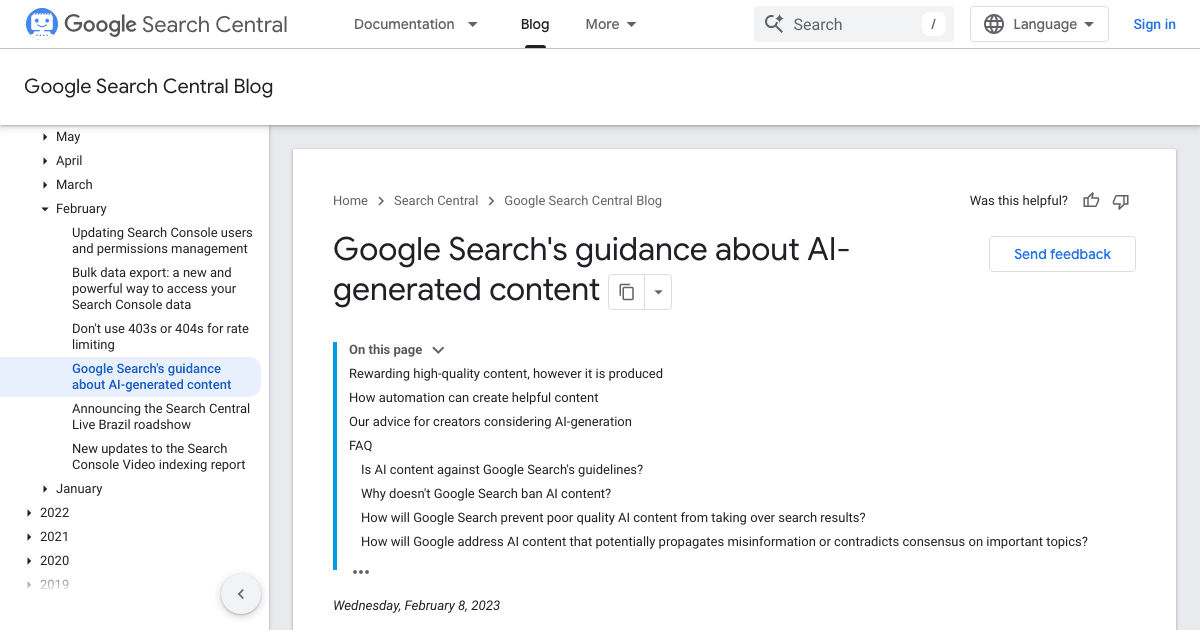
Task: Click the search sparkle magnifier icon
Action: click(774, 24)
